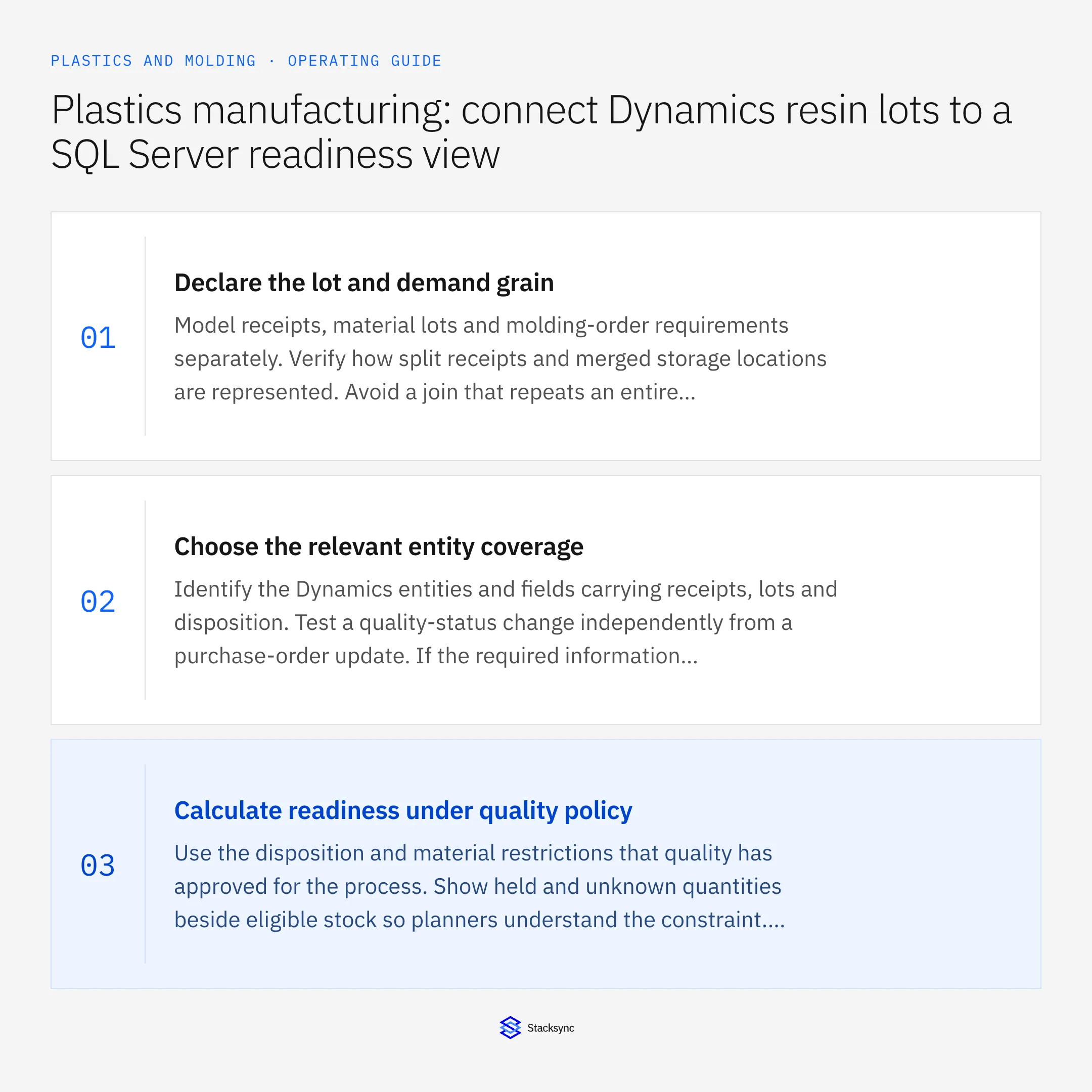Click the step number 03
Viewport: 1092px width, 1092px height.
coord(98,866)
